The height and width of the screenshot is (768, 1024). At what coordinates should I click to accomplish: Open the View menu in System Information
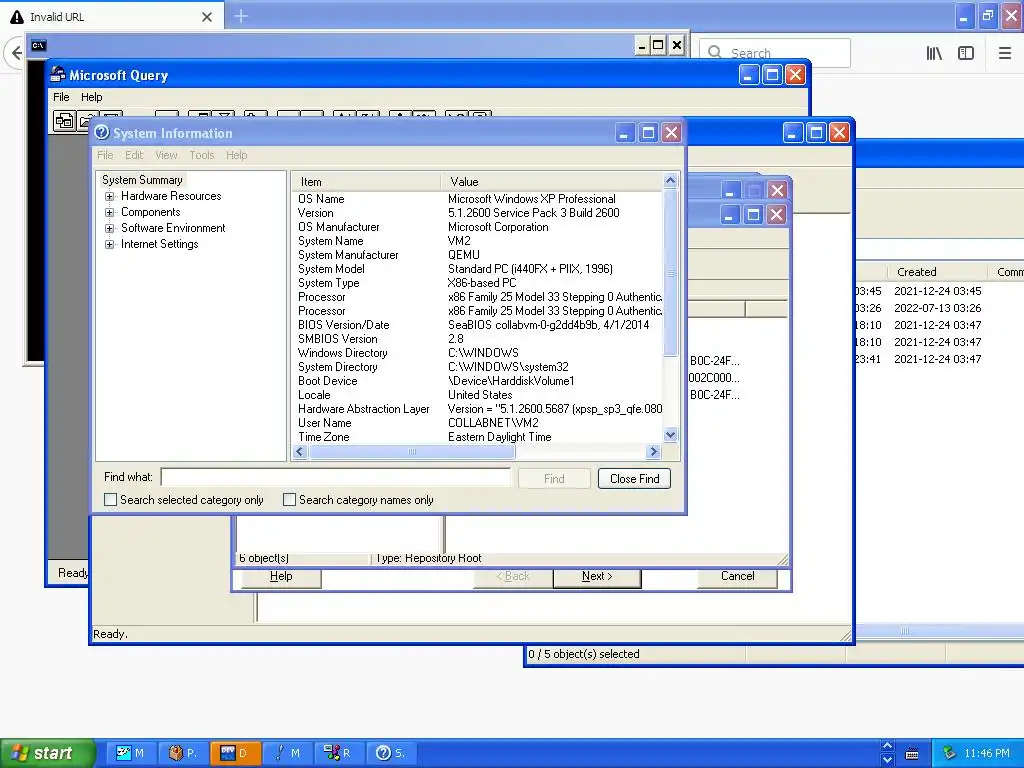pyautogui.click(x=166, y=155)
